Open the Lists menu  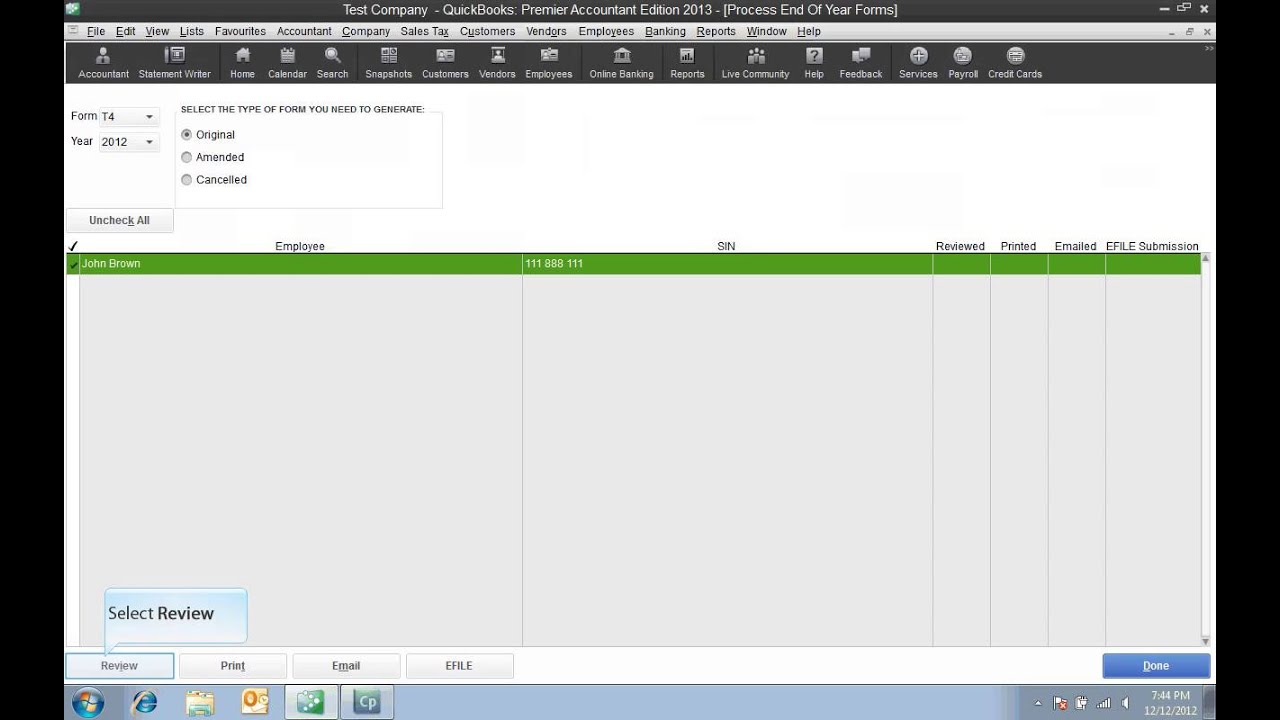pyautogui.click(x=192, y=31)
